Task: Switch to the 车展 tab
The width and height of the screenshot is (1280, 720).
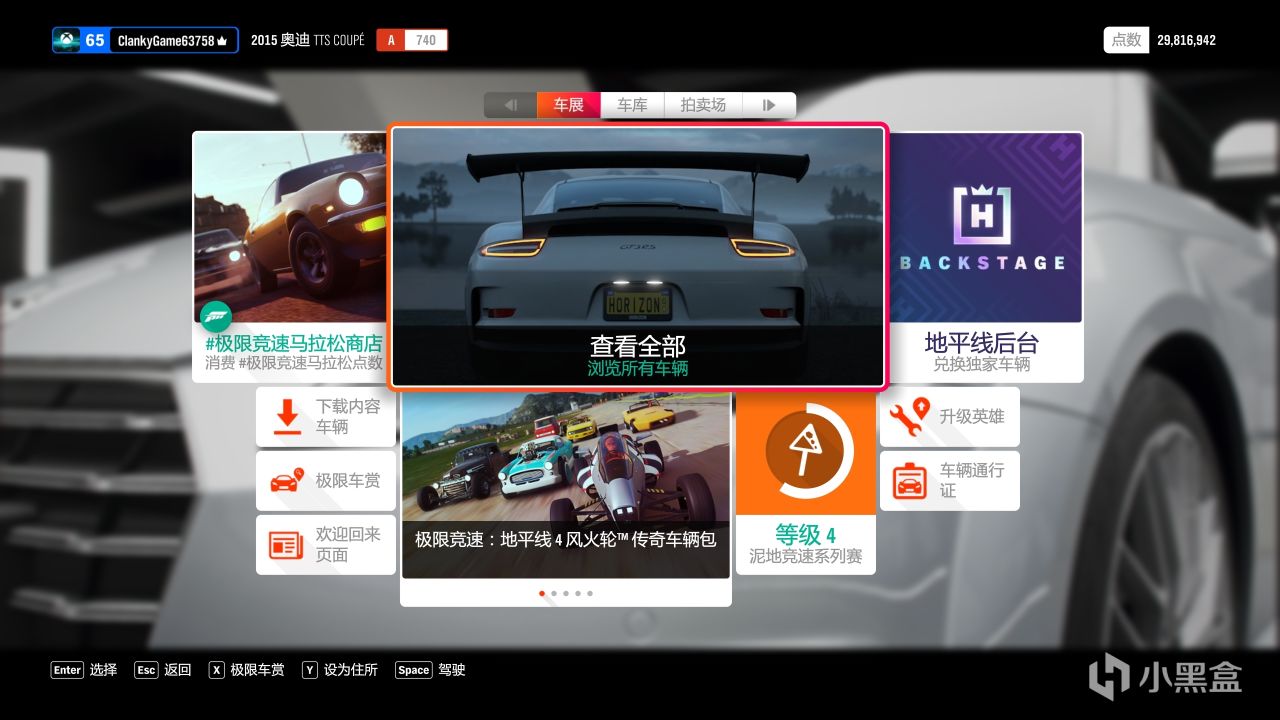Action: pyautogui.click(x=568, y=105)
